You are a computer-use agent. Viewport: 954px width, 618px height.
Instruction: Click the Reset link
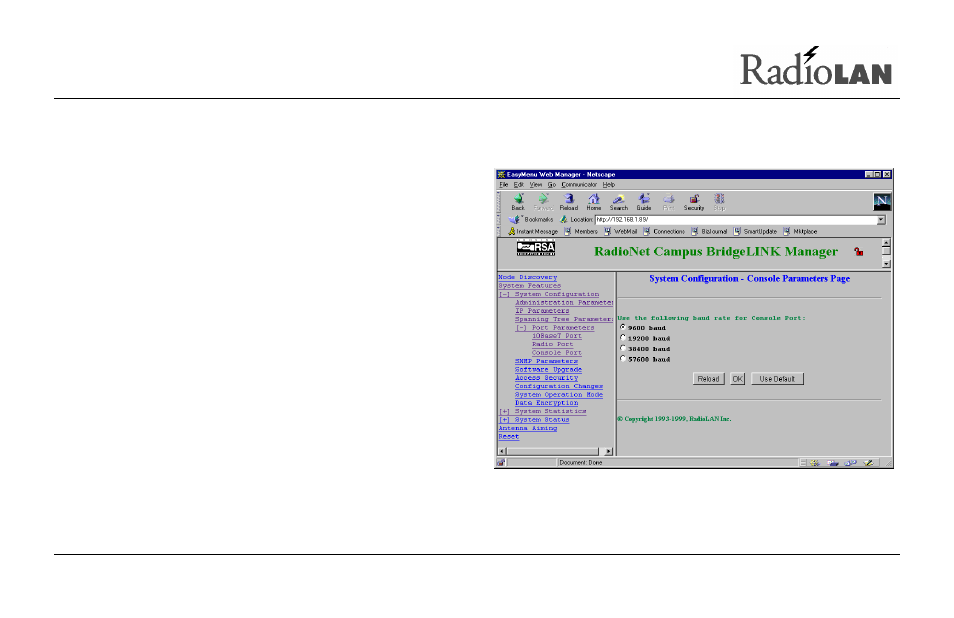tap(509, 437)
